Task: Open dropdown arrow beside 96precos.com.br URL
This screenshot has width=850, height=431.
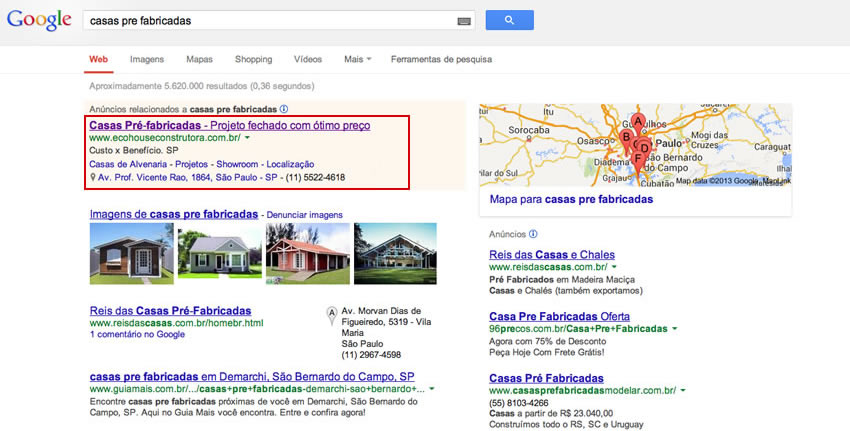Action: click(x=674, y=329)
